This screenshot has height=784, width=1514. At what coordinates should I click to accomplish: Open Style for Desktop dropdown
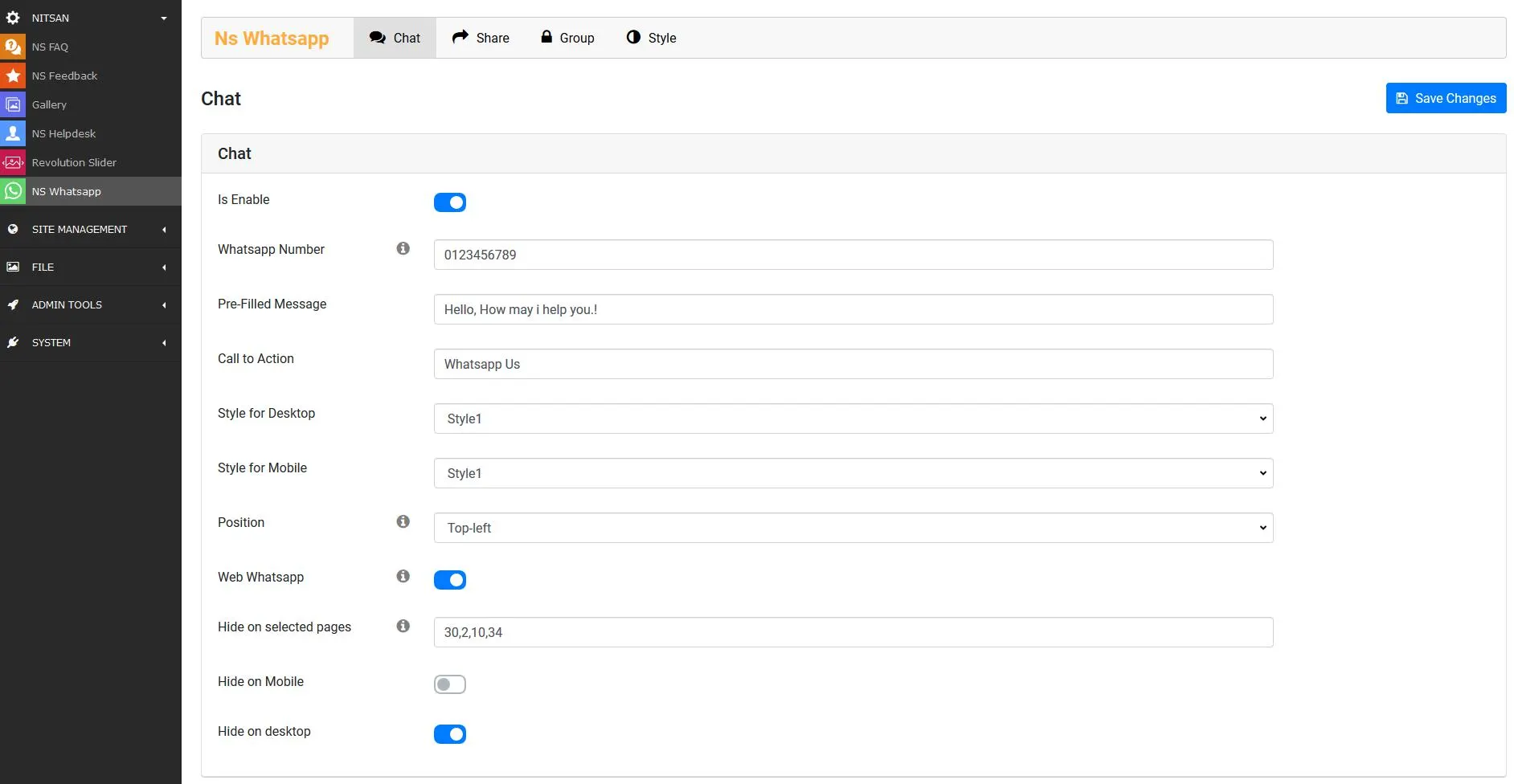tap(853, 419)
